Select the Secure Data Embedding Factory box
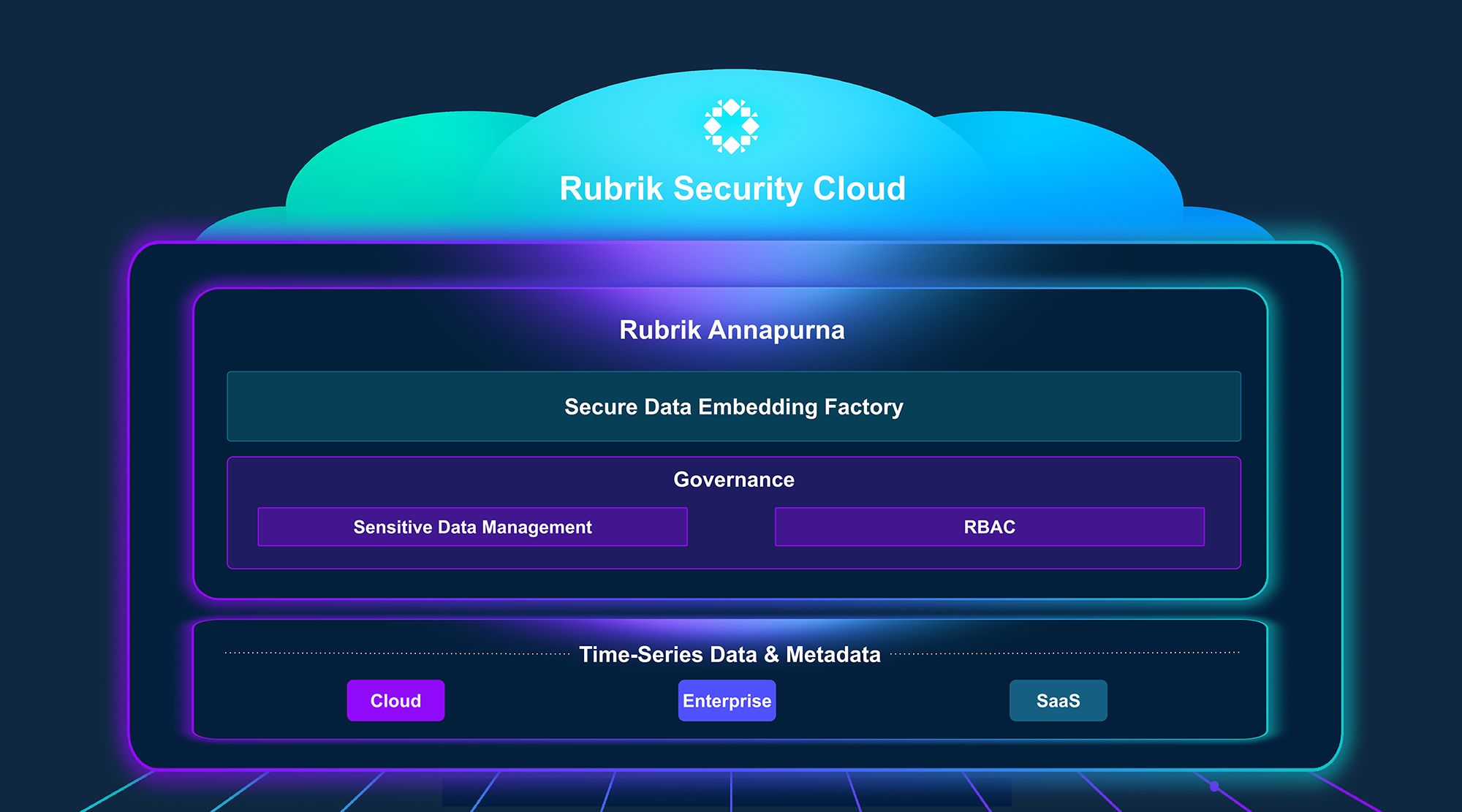Image resolution: width=1462 pixels, height=812 pixels. click(x=734, y=406)
